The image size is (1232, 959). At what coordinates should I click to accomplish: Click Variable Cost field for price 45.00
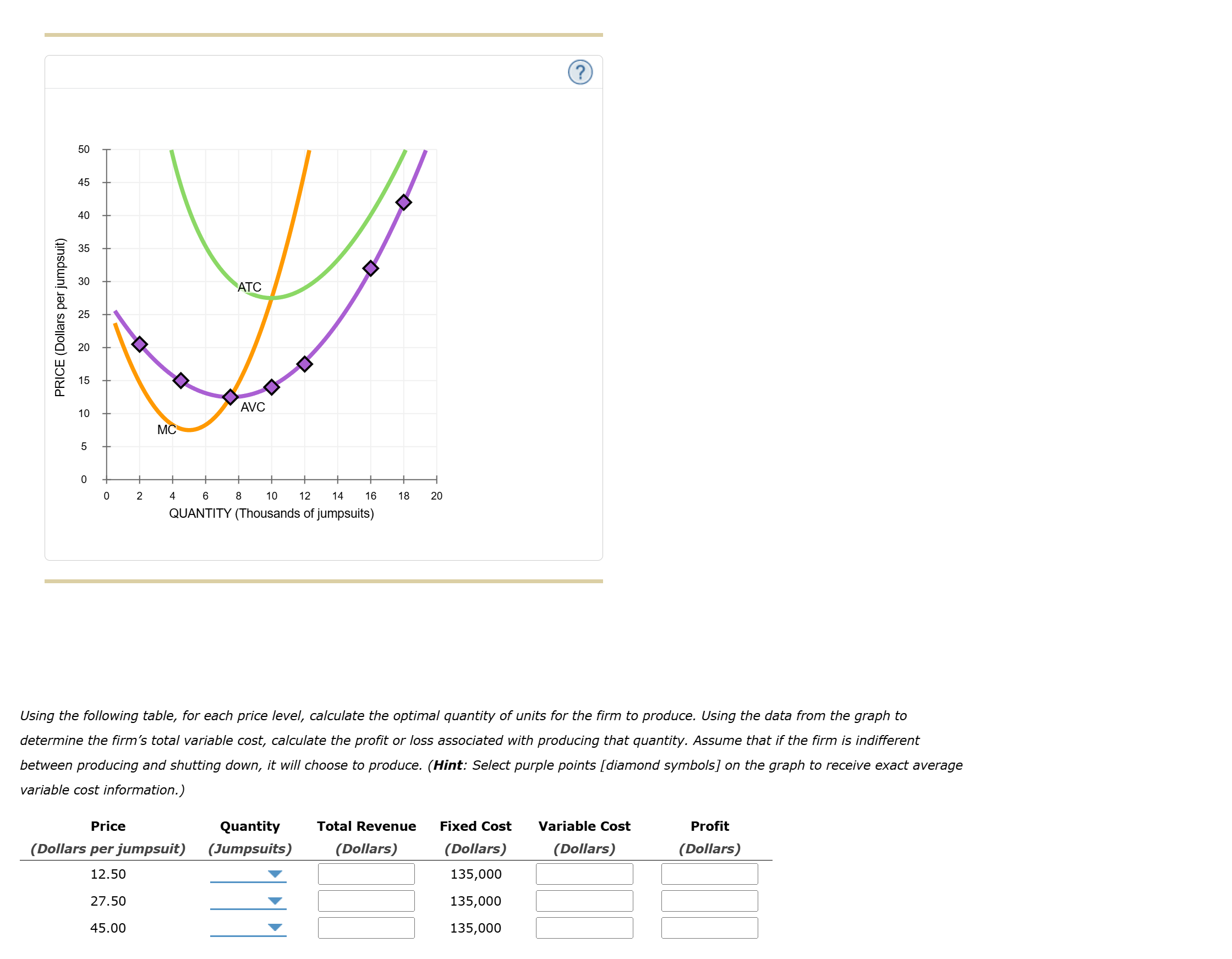[x=584, y=928]
